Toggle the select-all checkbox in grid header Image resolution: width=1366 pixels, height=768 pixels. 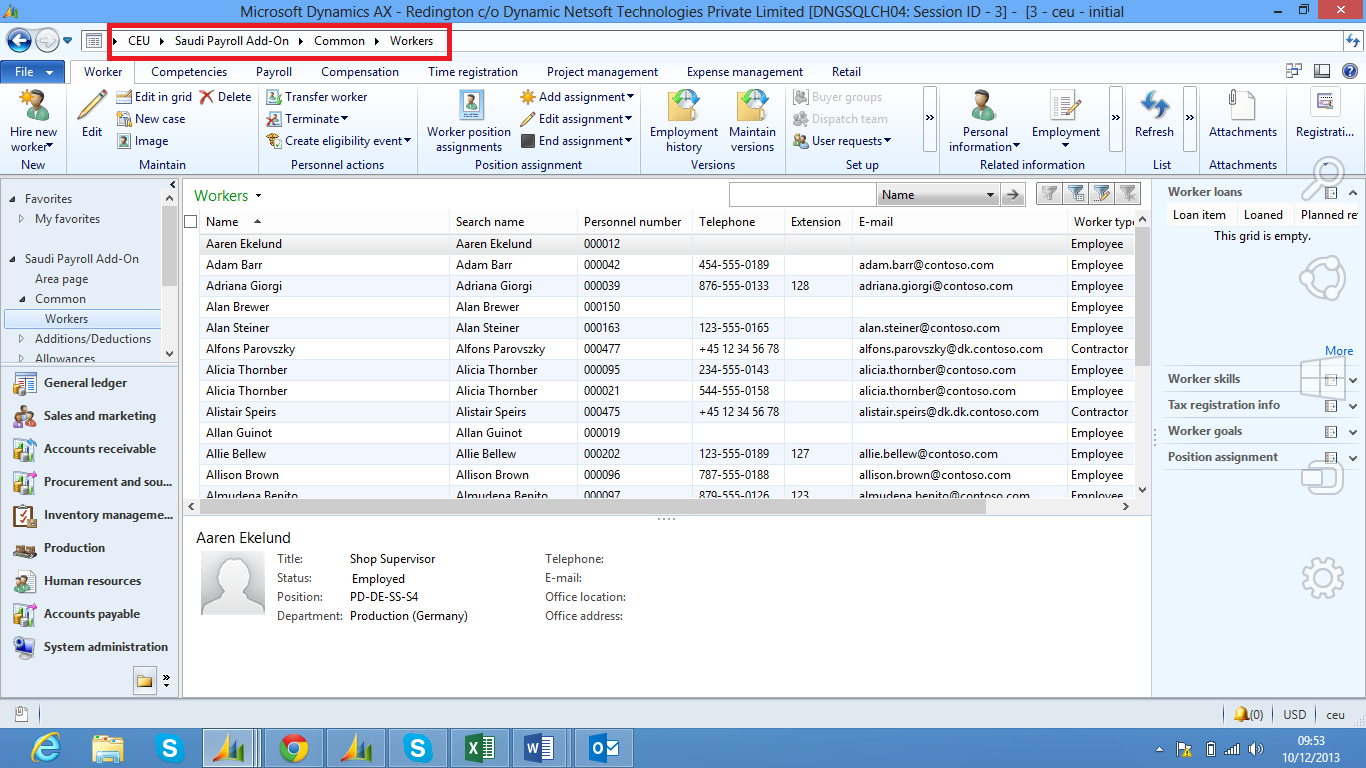click(191, 222)
